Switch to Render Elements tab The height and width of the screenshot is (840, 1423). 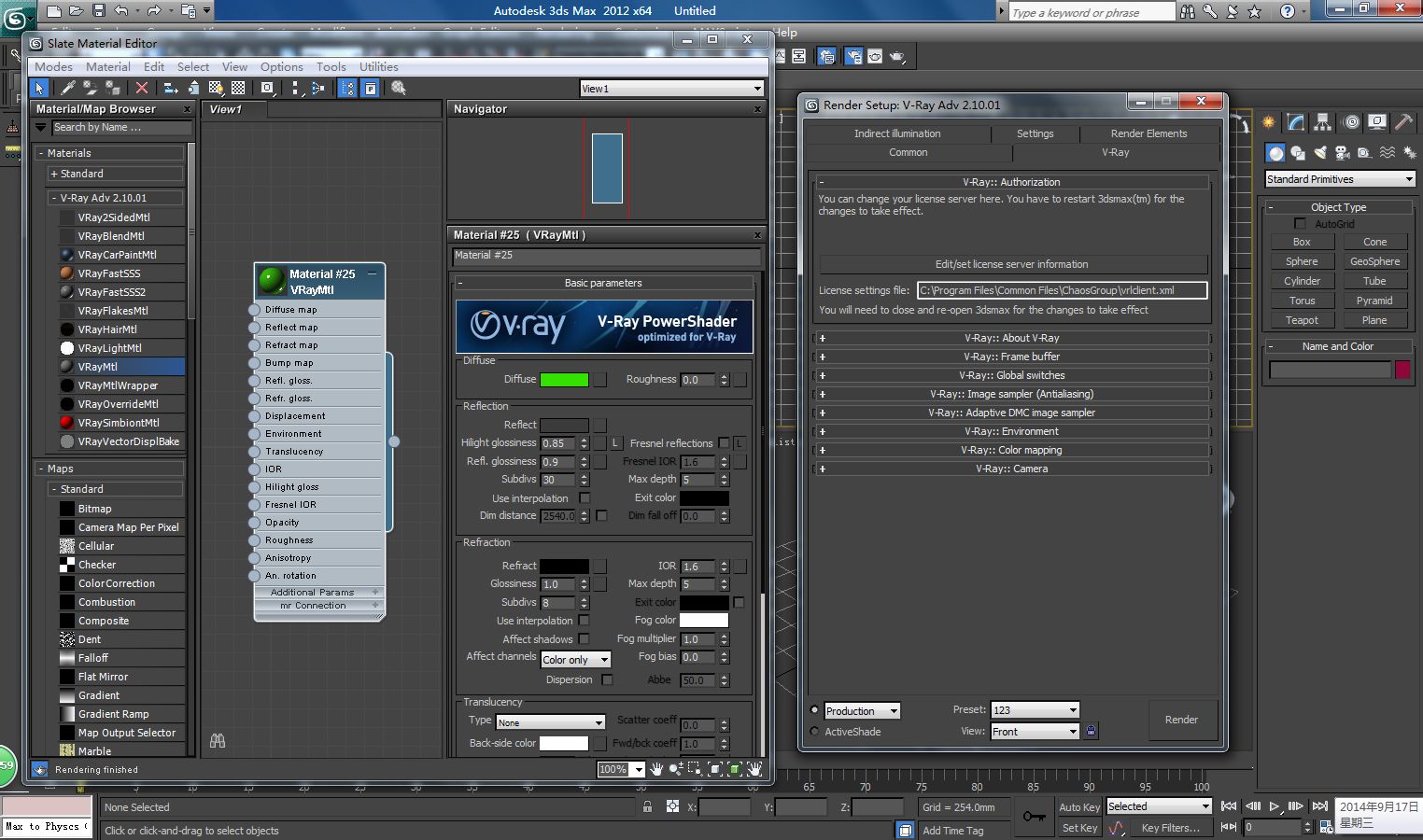coord(1149,133)
